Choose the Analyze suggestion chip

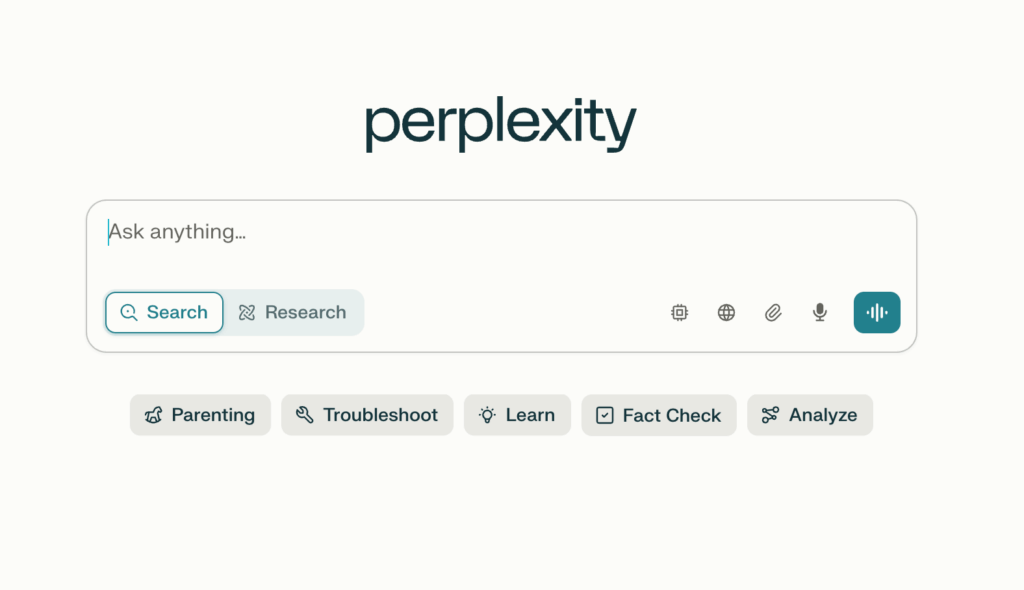point(810,415)
